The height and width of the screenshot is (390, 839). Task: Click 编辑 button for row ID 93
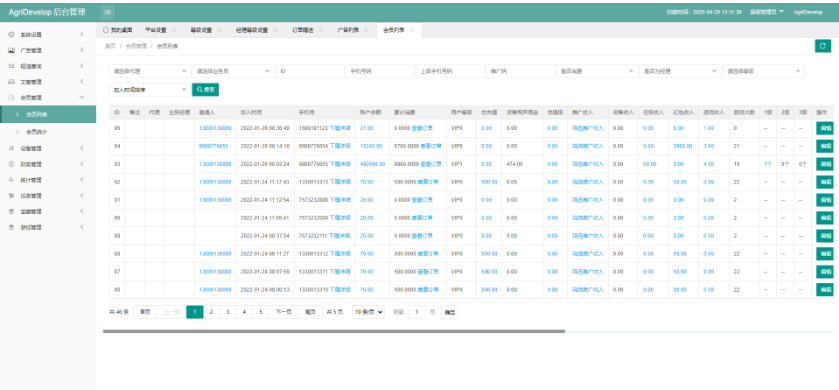(825, 164)
